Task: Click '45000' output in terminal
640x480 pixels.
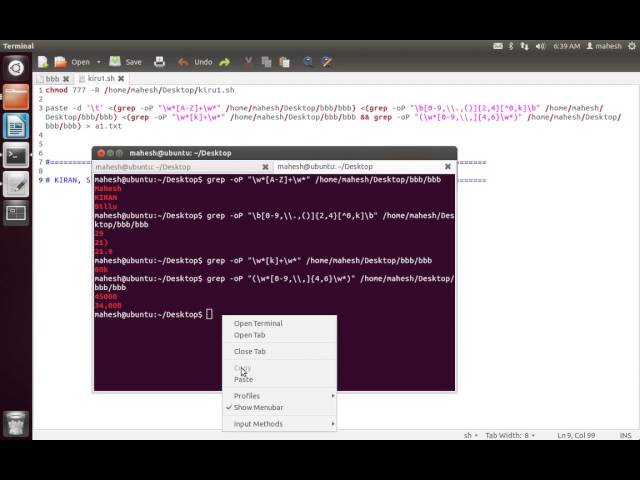Action: coord(106,296)
